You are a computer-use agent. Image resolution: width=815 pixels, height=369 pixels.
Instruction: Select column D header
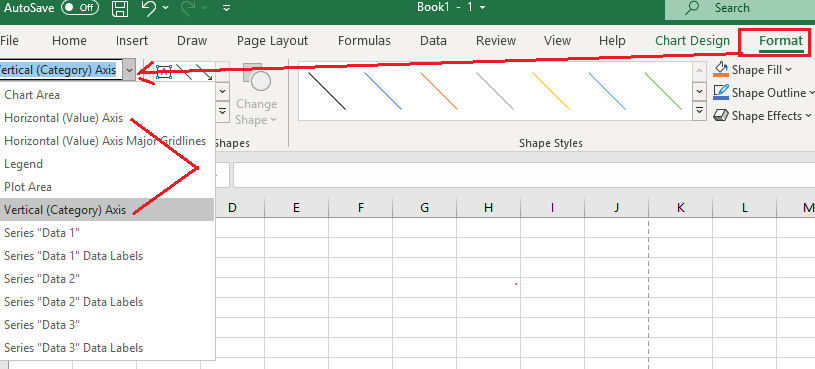[x=232, y=208]
